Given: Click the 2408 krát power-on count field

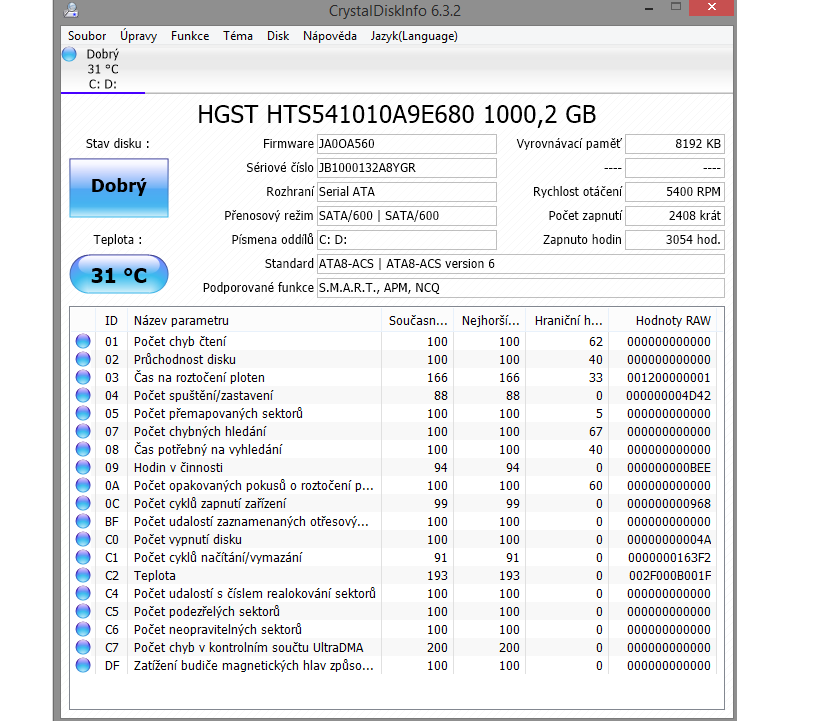Looking at the screenshot, I should 675,216.
